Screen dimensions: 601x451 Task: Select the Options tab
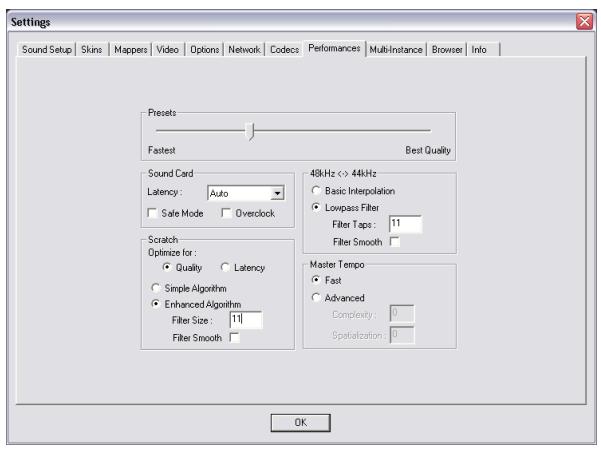[x=205, y=49]
